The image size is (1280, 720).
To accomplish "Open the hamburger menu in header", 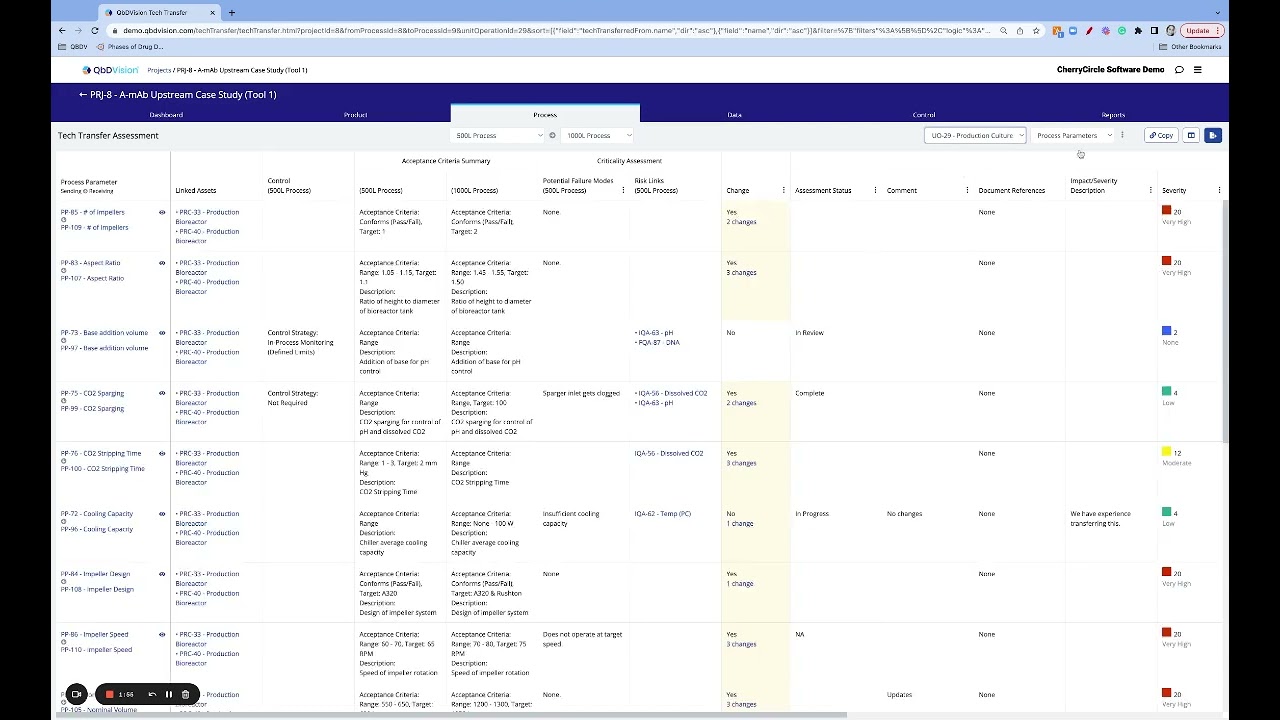I will [1198, 70].
